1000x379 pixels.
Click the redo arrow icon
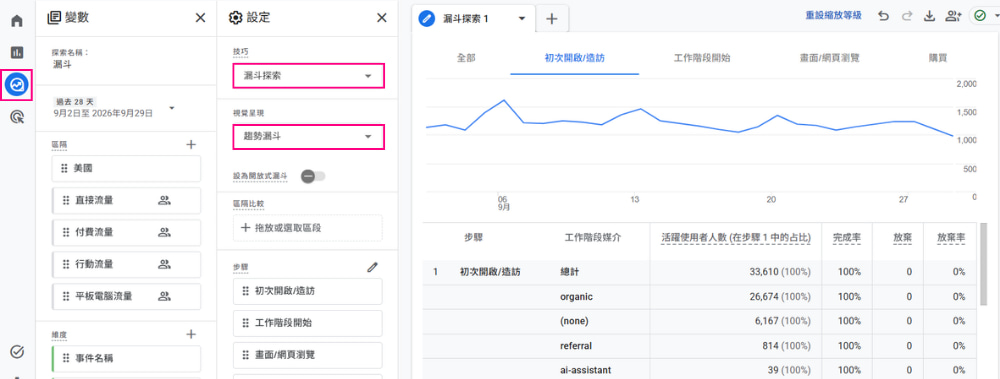click(906, 17)
